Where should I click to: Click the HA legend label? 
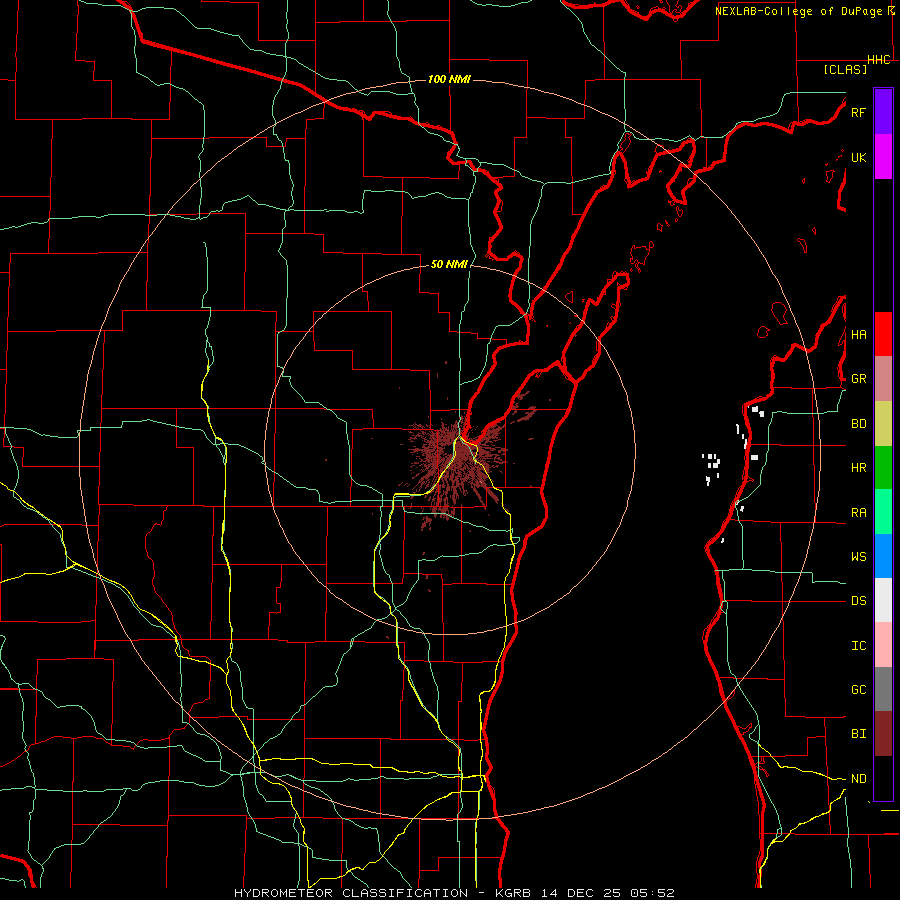(858, 334)
